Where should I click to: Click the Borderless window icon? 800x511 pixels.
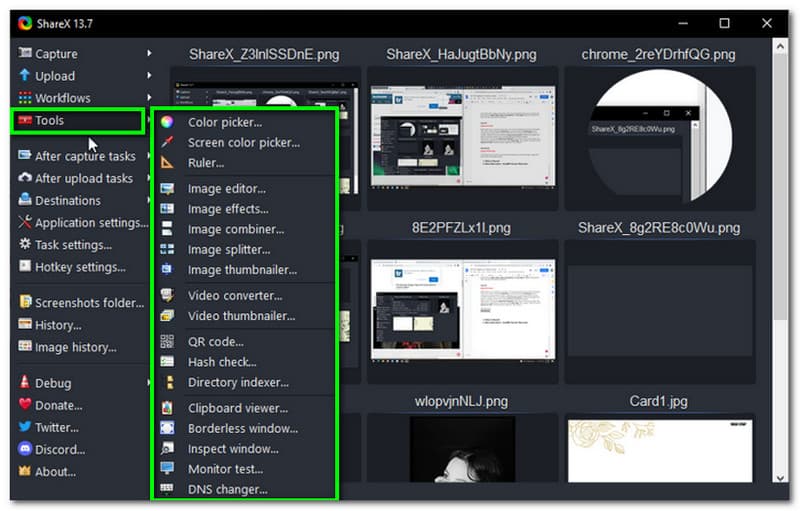[x=167, y=428]
